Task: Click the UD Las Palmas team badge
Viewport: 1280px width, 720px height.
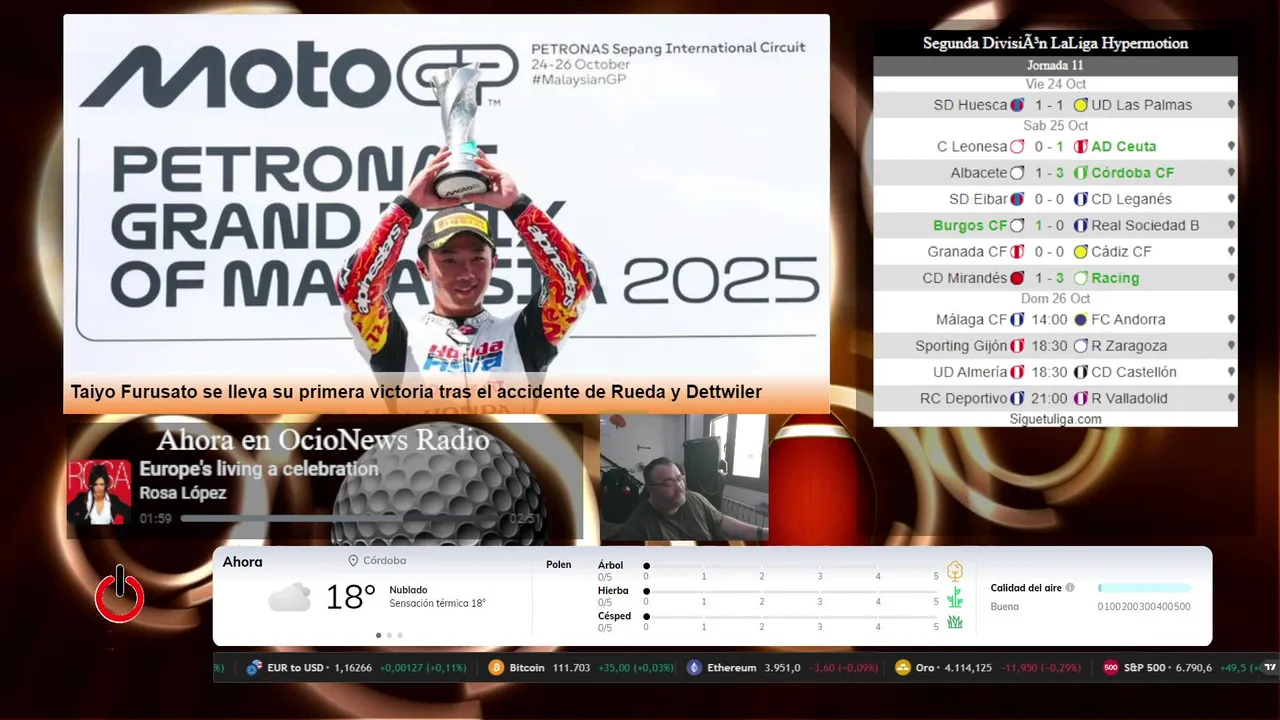Action: (x=1080, y=105)
